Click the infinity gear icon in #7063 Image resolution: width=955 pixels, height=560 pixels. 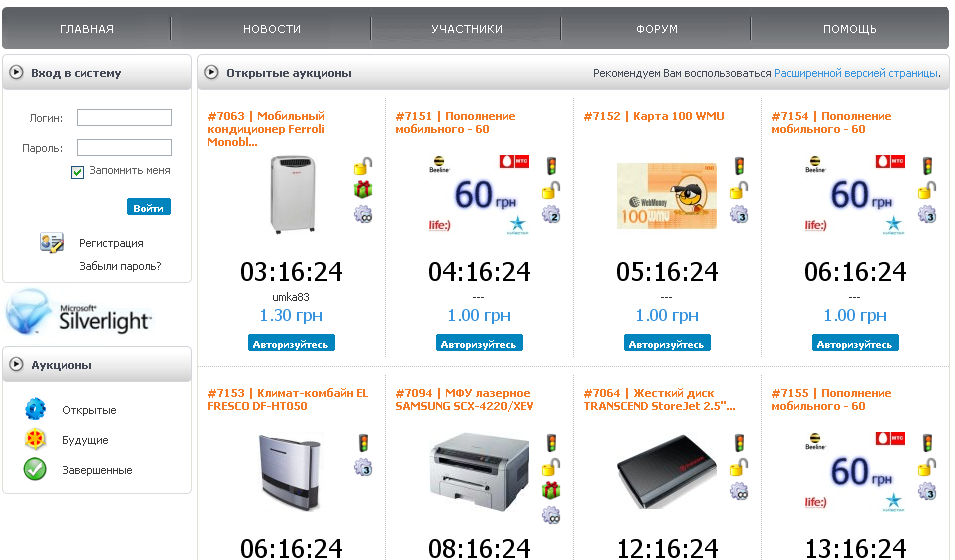363,214
